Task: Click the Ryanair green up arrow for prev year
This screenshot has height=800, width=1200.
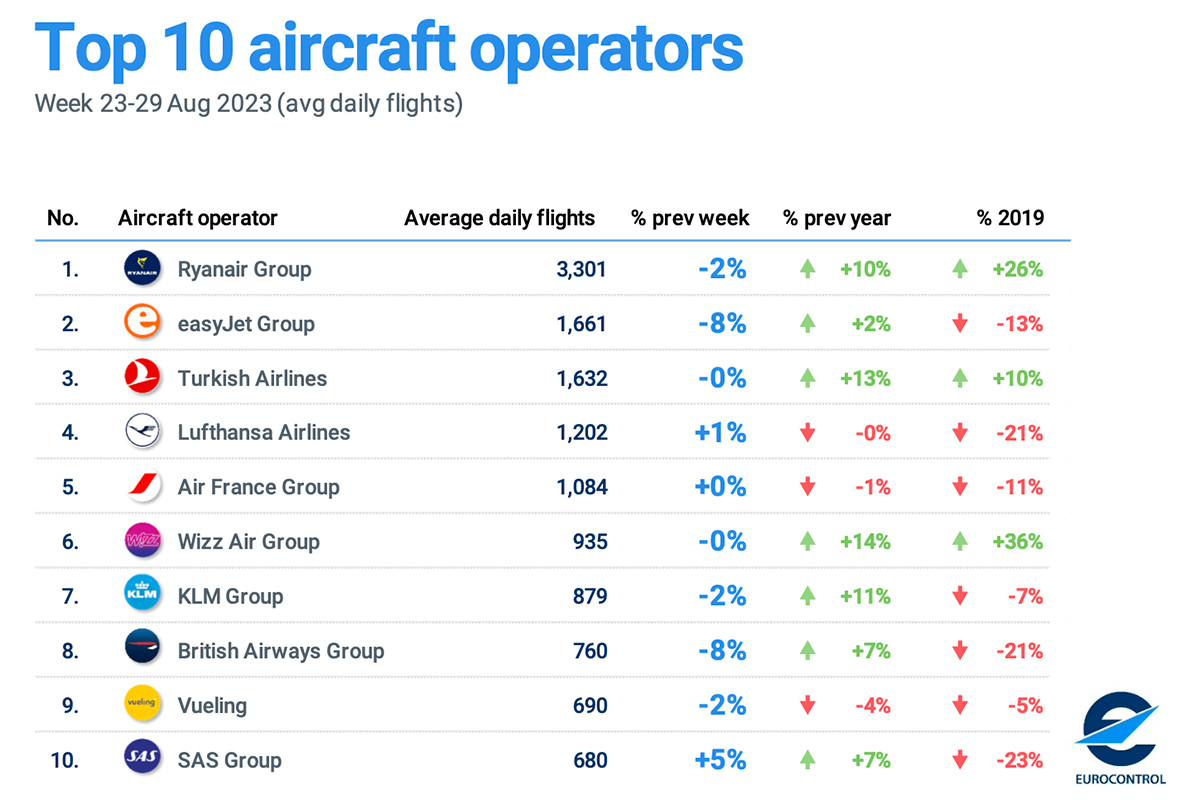Action: click(808, 269)
